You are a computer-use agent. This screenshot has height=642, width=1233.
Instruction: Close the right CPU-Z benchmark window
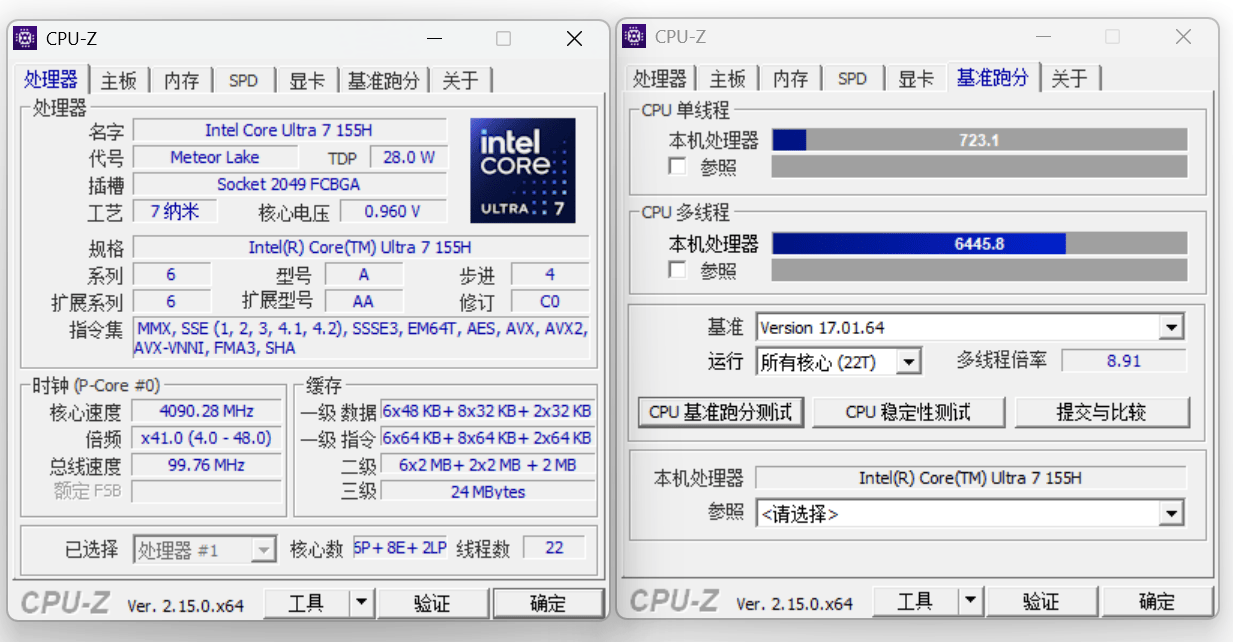coord(1183,37)
